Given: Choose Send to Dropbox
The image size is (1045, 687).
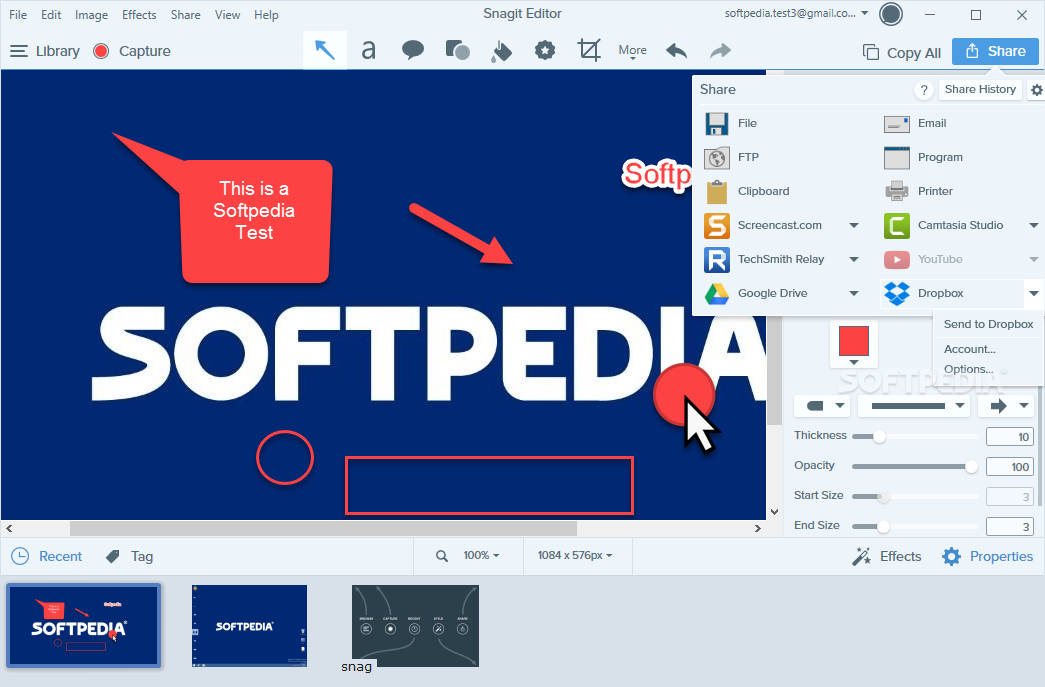Looking at the screenshot, I should pos(988,324).
